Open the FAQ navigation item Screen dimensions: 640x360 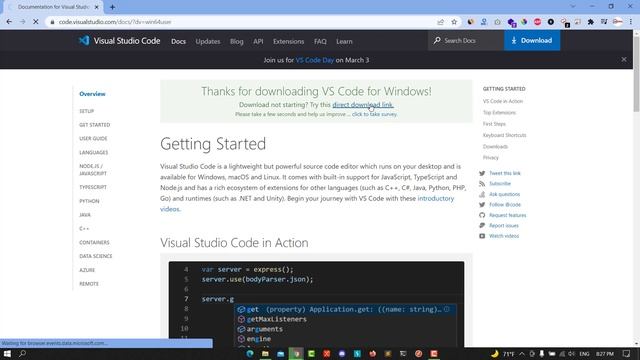[x=320, y=41]
